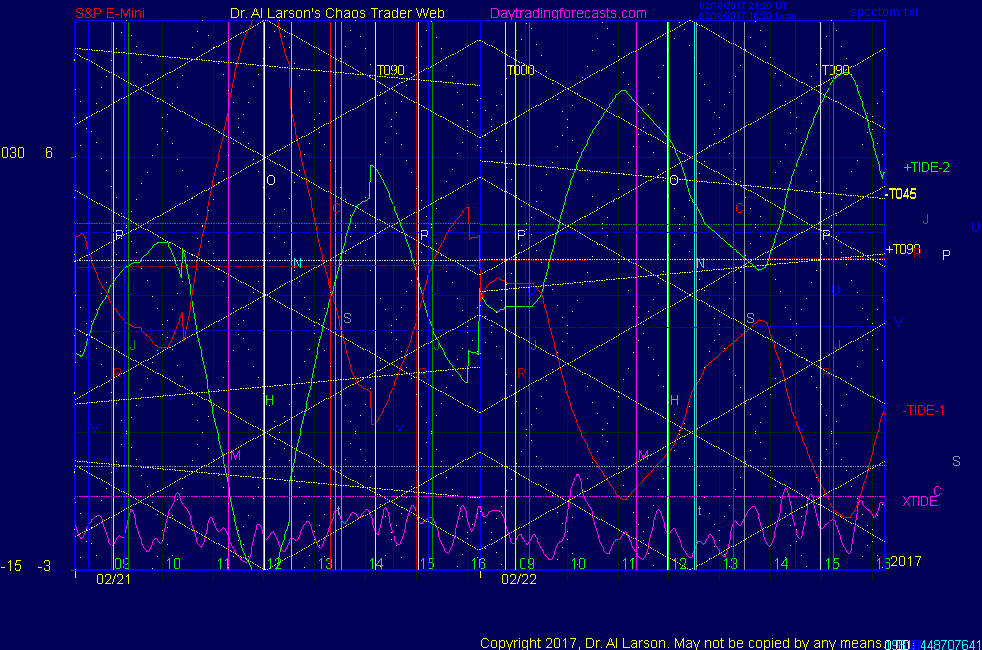The width and height of the screenshot is (982, 650).
Task: Click the "T090" marker in the 02/21 session
Action: coord(391,70)
